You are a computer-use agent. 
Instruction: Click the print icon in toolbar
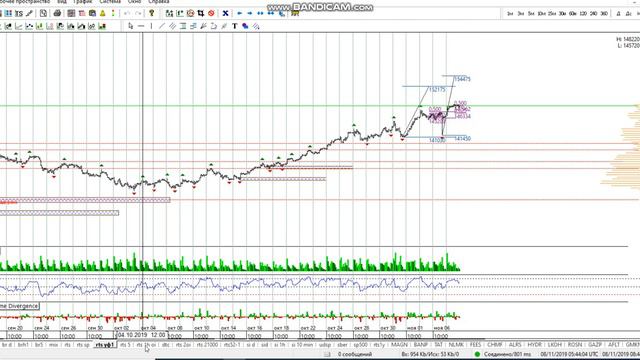tap(58, 13)
